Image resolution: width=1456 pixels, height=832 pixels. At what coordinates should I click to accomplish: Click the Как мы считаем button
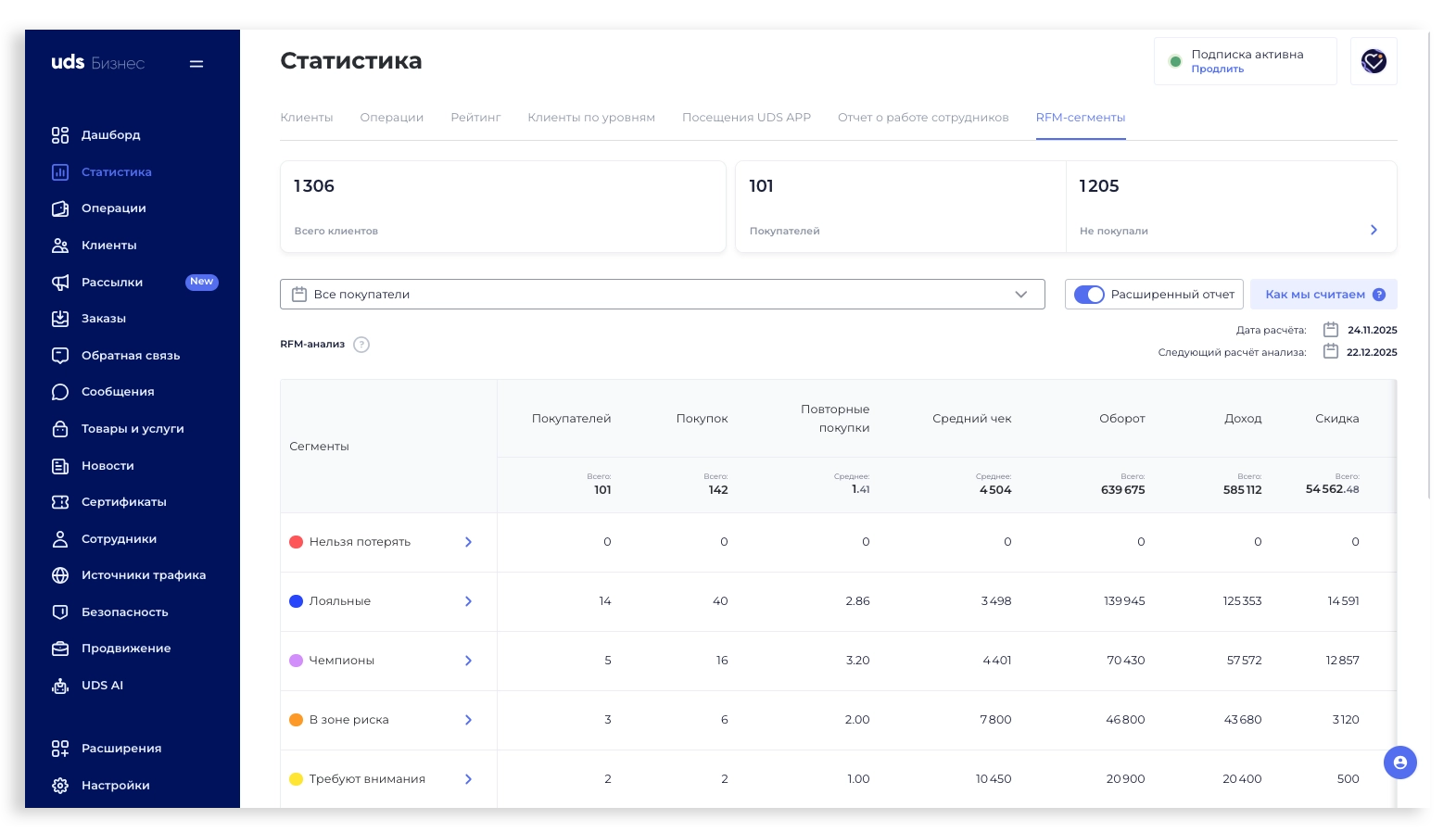(1323, 295)
